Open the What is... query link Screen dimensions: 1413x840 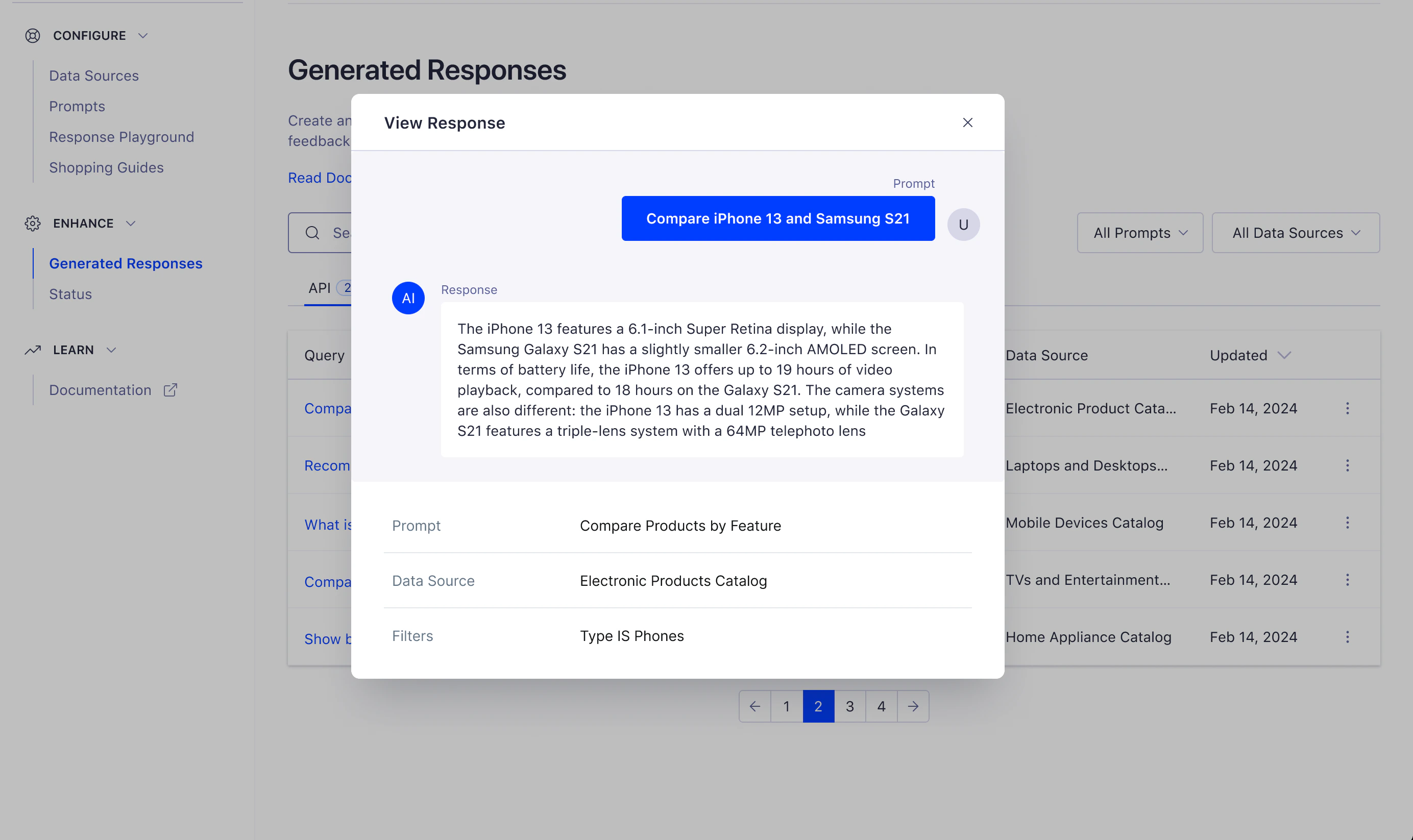(328, 525)
